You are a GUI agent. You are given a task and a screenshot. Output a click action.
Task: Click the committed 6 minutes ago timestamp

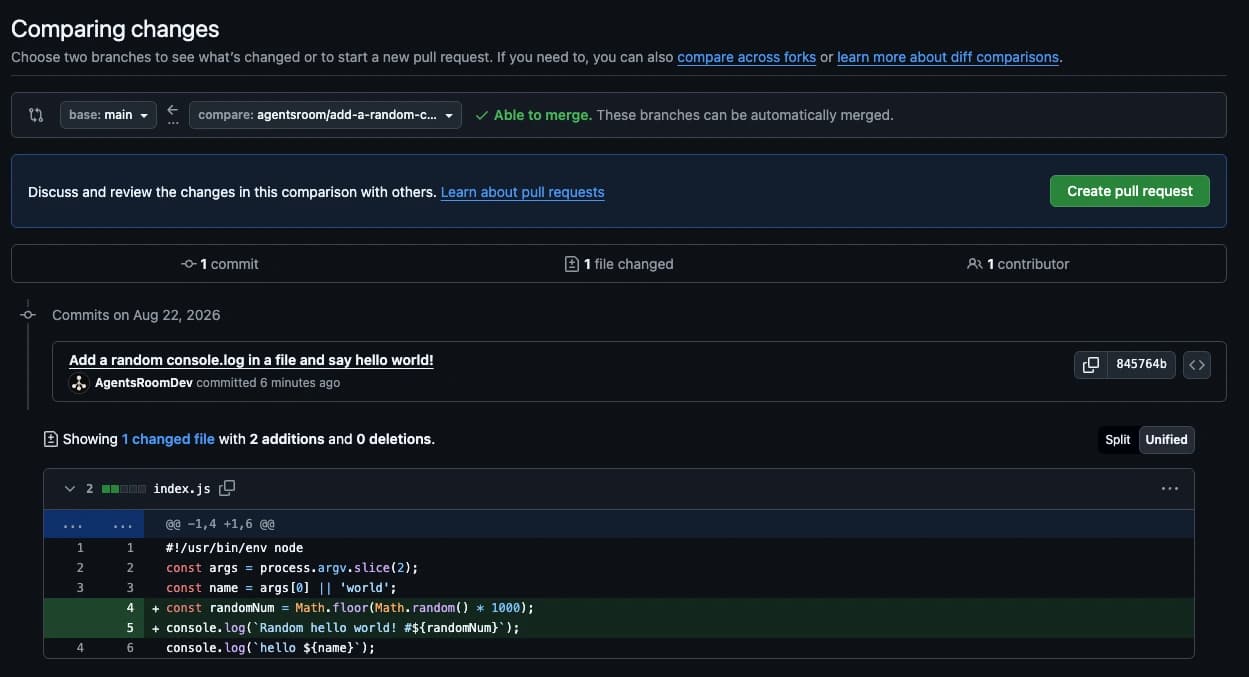(x=268, y=383)
